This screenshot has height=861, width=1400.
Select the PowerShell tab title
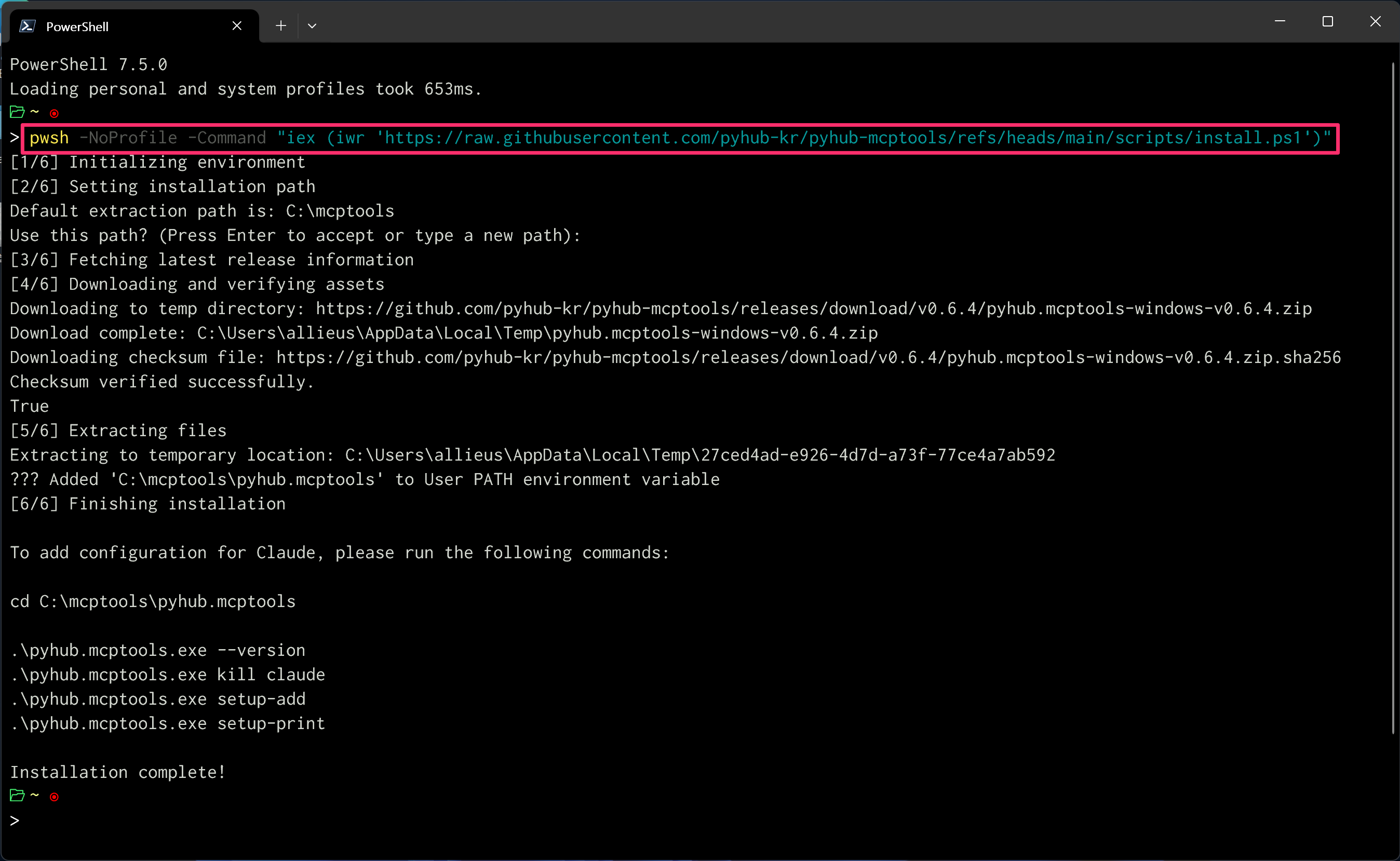click(77, 27)
